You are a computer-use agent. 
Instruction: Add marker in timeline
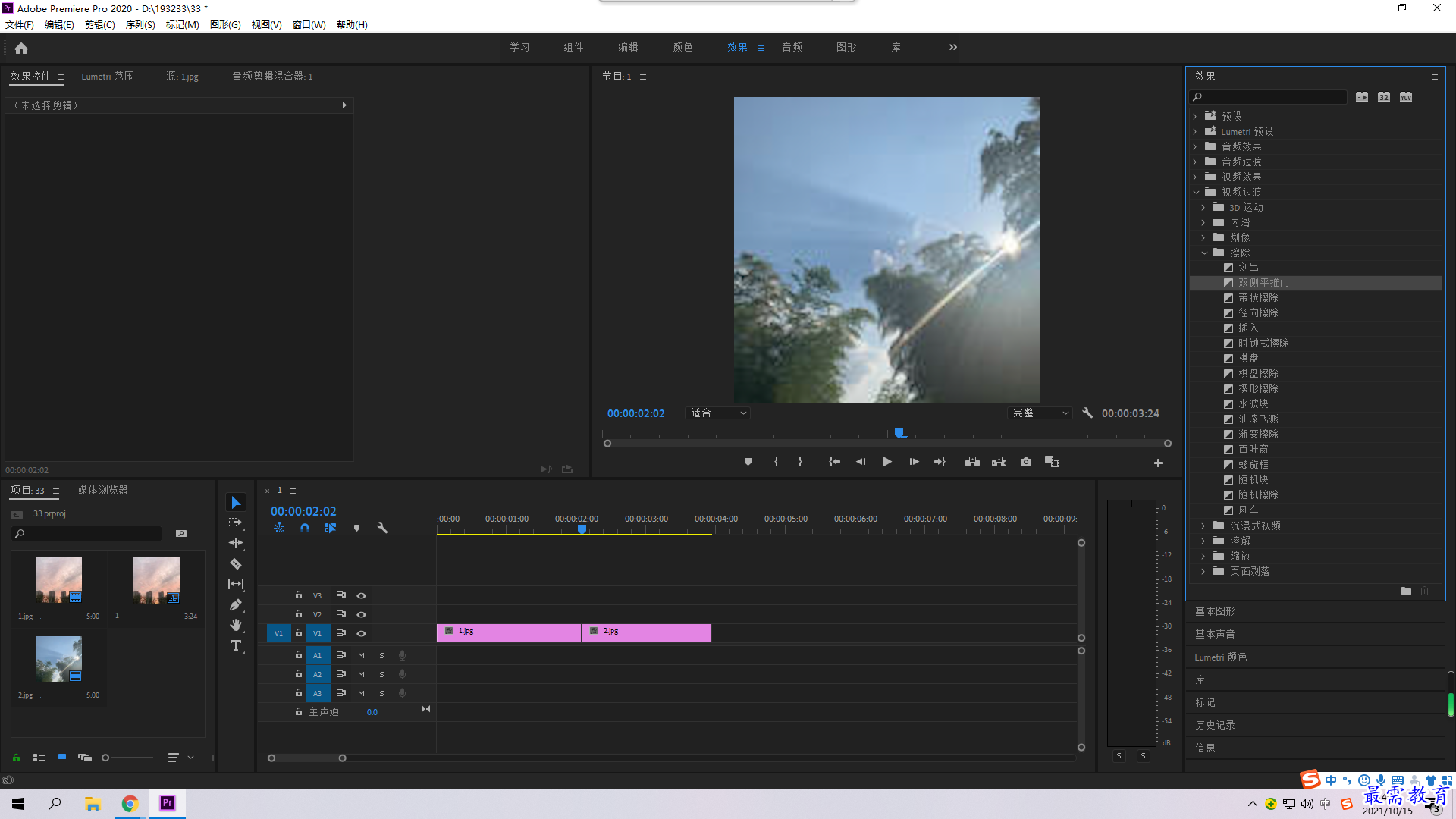pyautogui.click(x=356, y=528)
